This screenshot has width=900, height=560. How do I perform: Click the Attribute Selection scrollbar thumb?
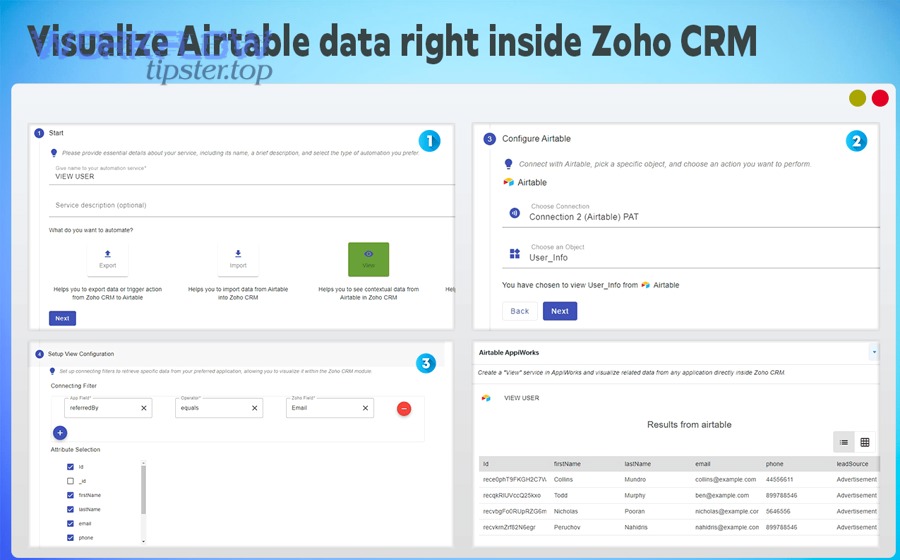point(143,489)
